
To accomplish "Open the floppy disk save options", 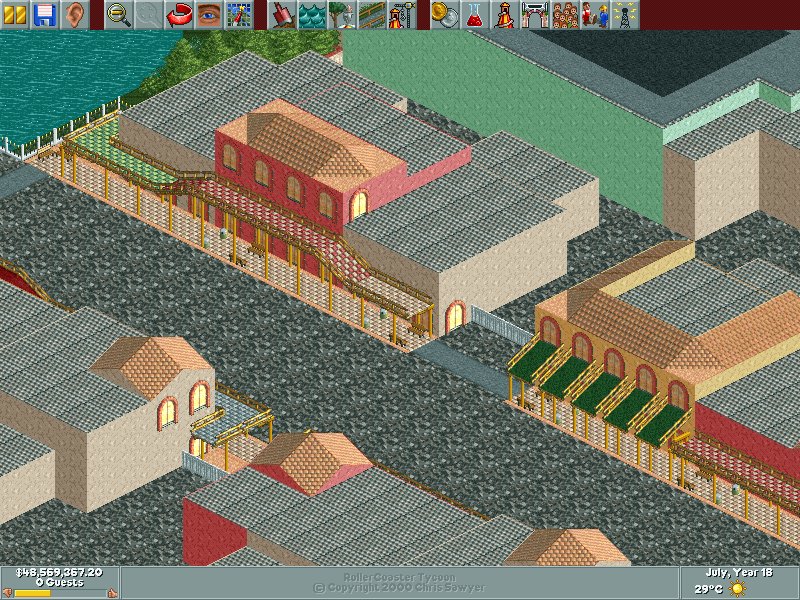I will click(x=45, y=15).
